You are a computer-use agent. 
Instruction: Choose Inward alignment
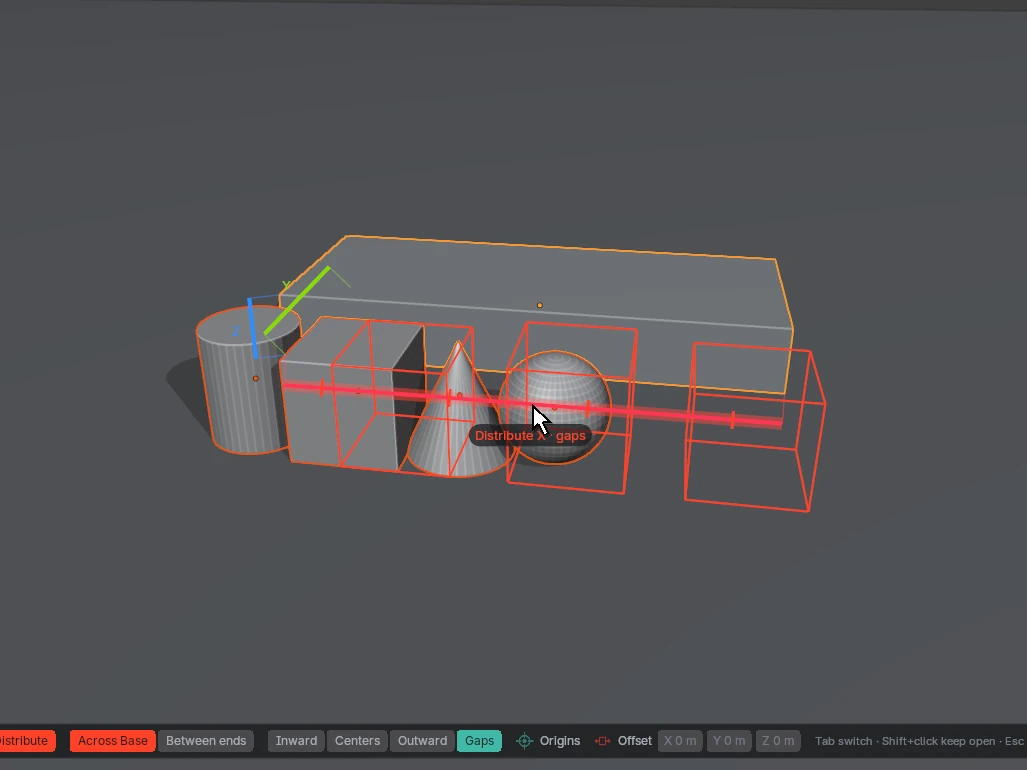[296, 741]
